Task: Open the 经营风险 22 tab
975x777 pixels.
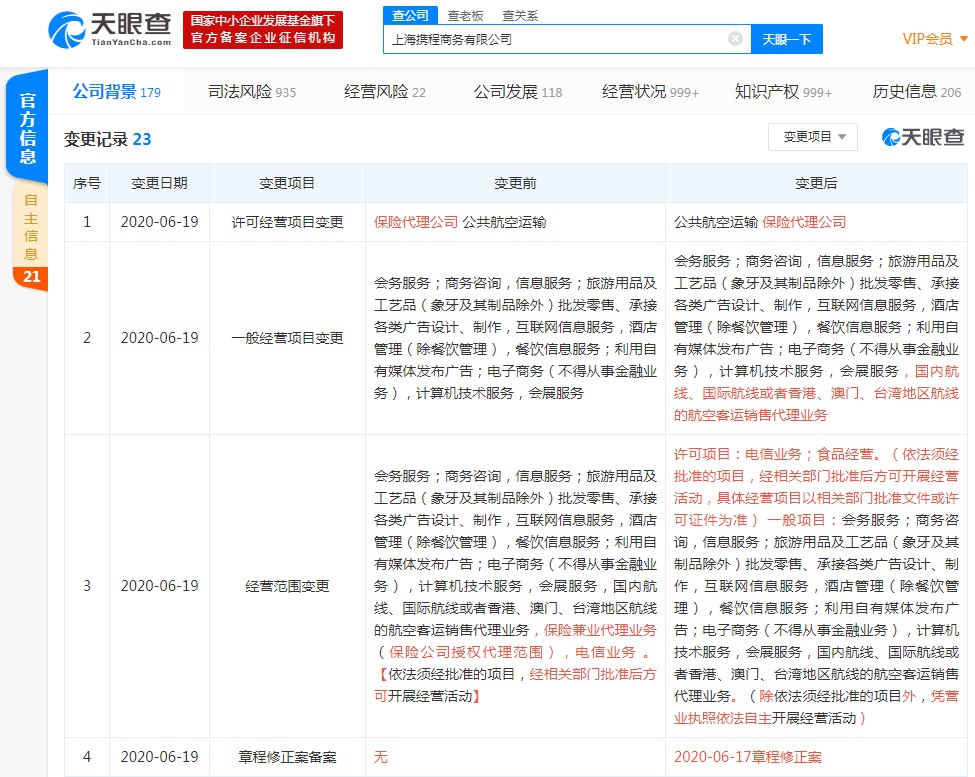Action: tap(384, 92)
